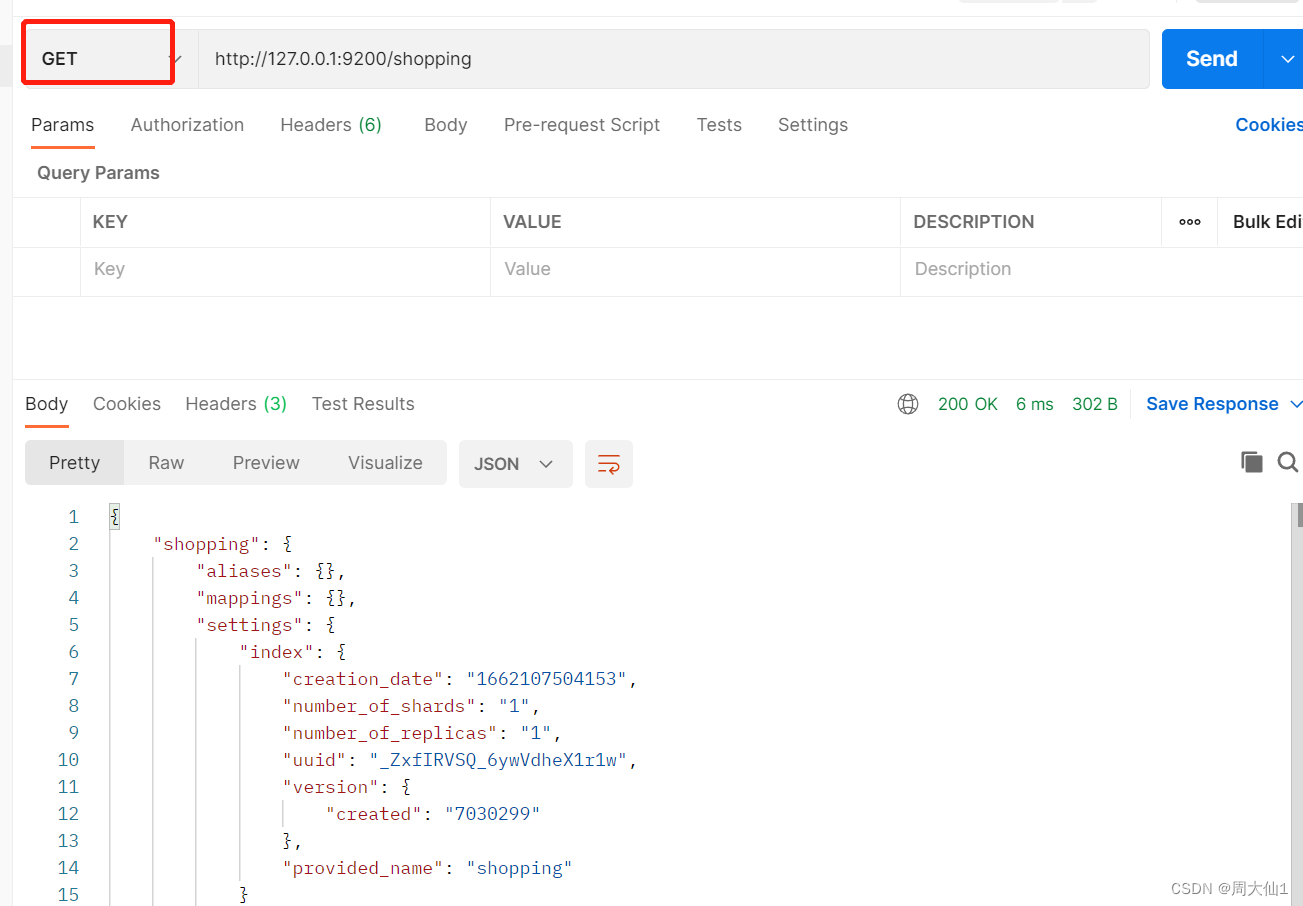Open the column options three-dot menu
The height and width of the screenshot is (906, 1303).
click(1190, 222)
